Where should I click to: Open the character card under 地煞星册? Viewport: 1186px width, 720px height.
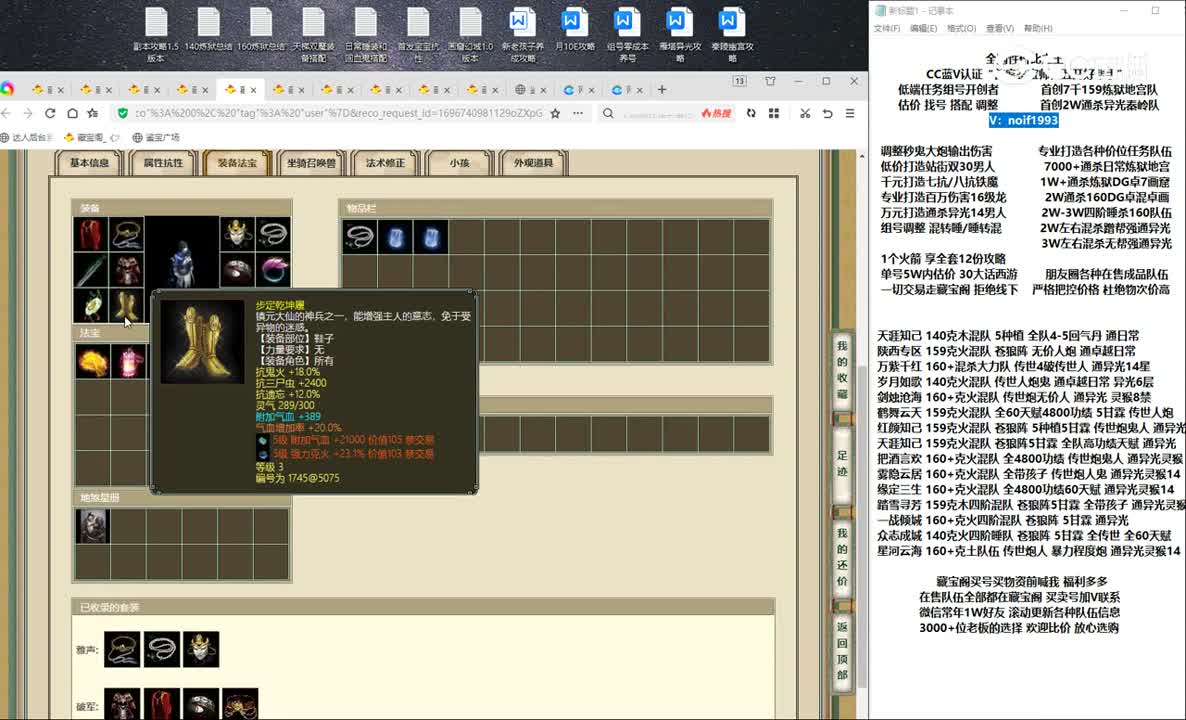(x=92, y=526)
